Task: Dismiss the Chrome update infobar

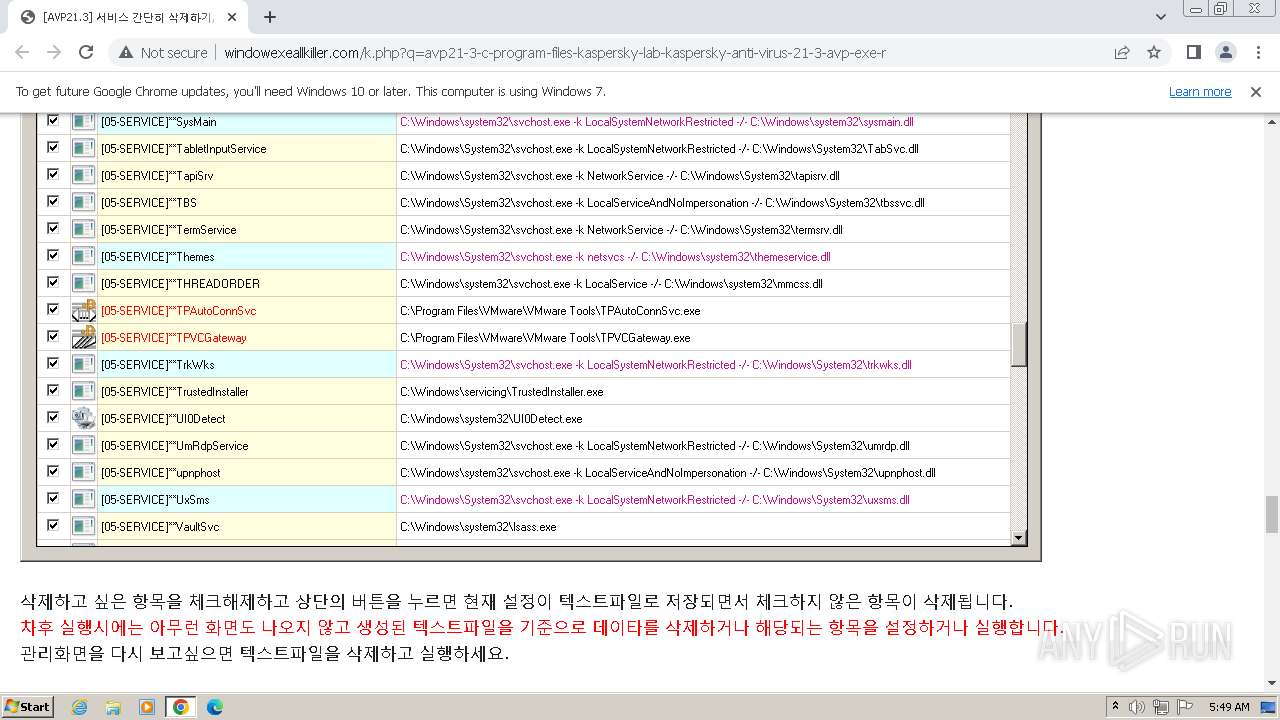Action: pyautogui.click(x=1256, y=92)
